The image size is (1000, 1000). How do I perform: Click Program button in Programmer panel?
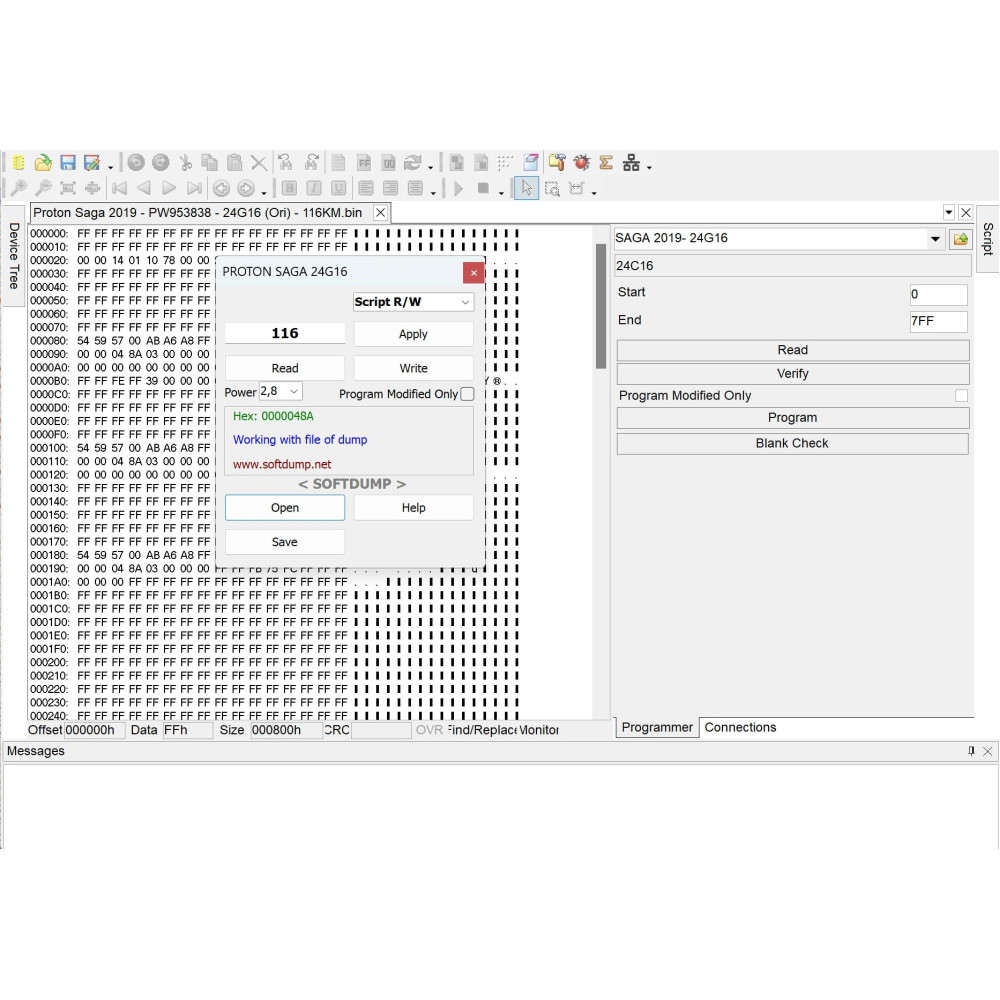(x=793, y=418)
